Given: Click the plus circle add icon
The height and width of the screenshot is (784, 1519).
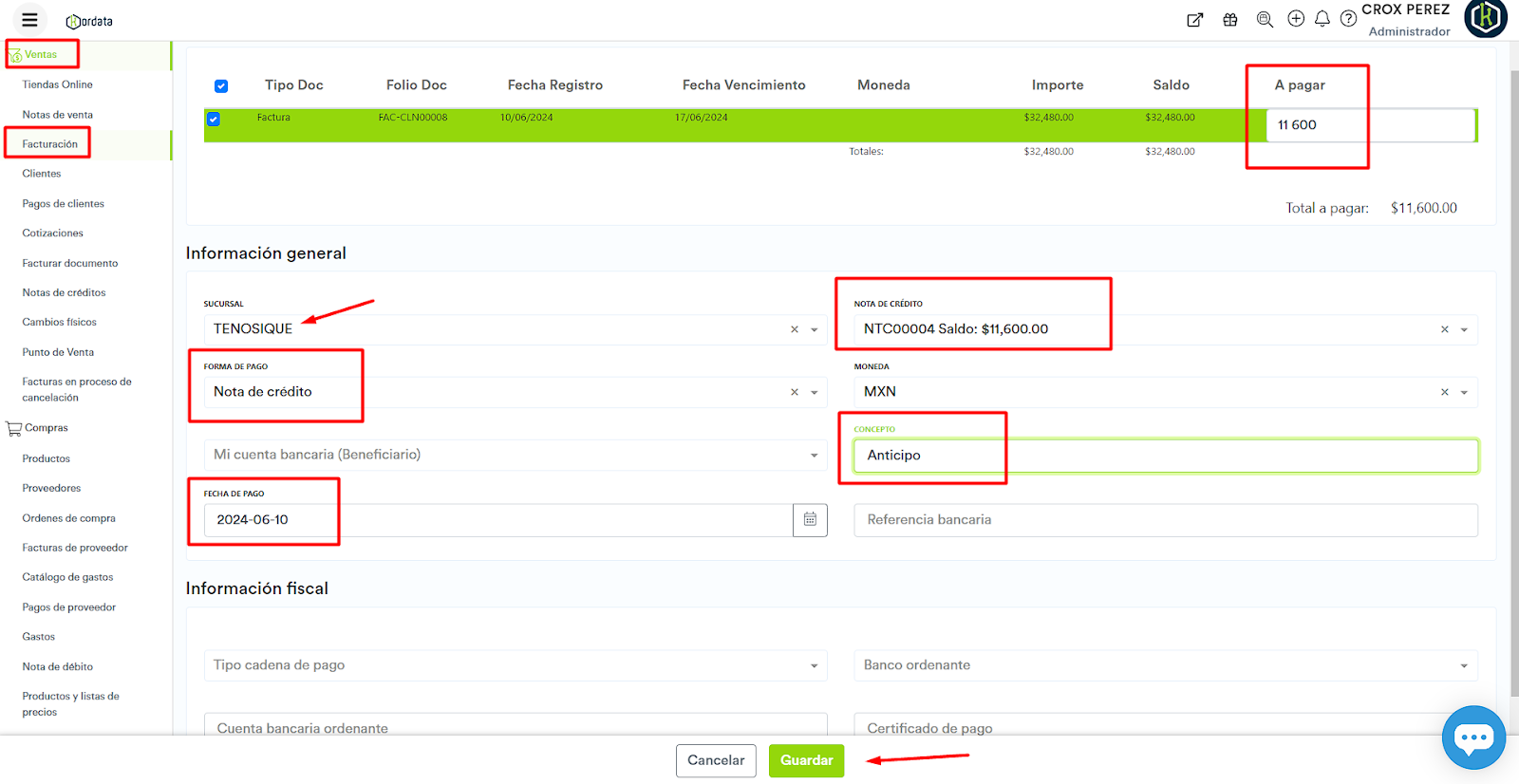Looking at the screenshot, I should coord(1296,19).
